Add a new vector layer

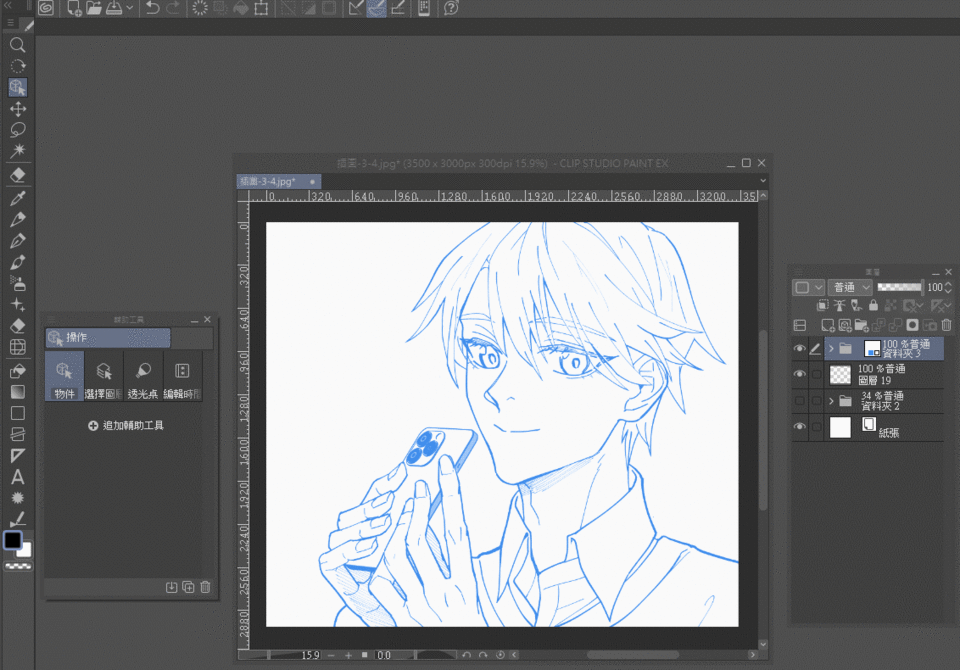click(x=845, y=325)
